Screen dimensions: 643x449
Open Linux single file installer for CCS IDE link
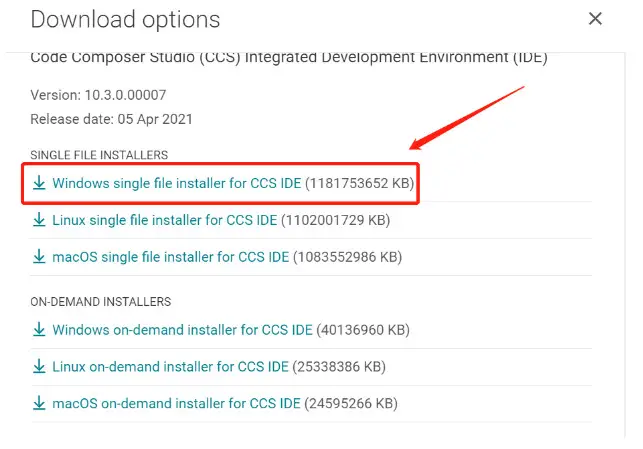164,220
